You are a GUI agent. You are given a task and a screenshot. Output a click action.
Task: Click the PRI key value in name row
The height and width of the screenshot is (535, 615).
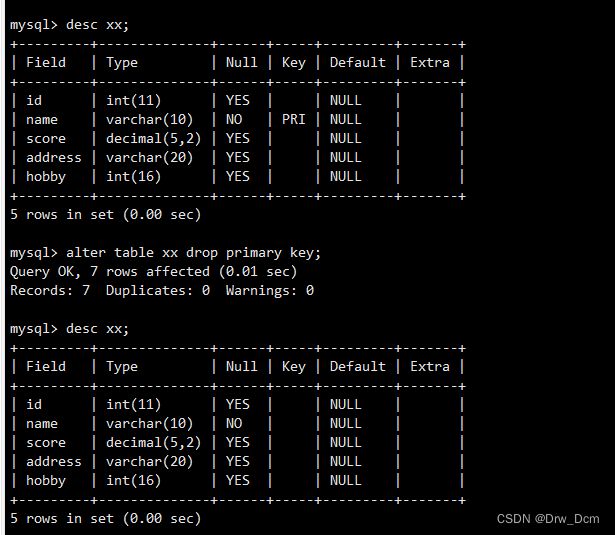(x=293, y=119)
